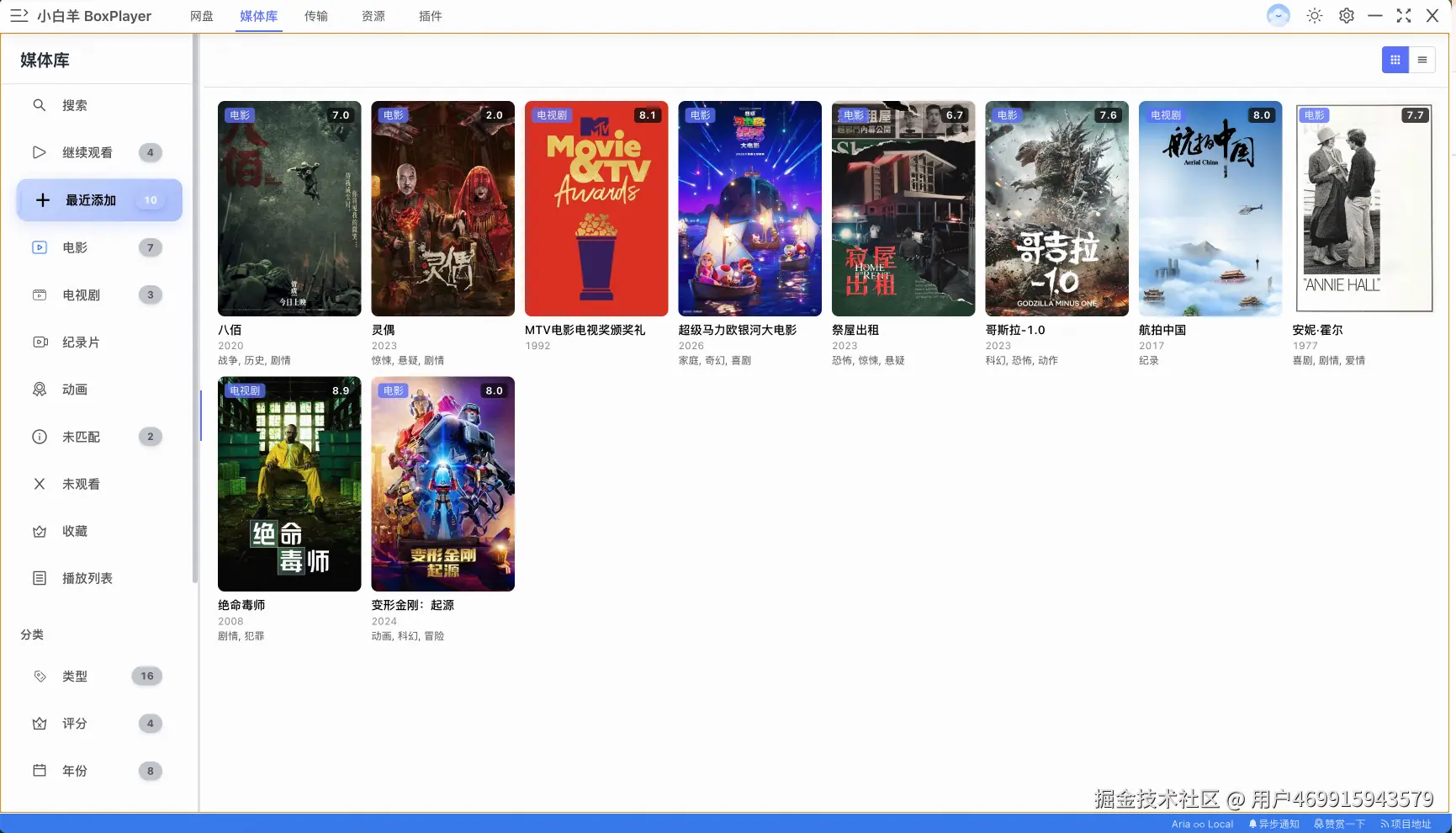Screen dimensions: 1456x833
Task: Open 项目地址 link in status bar
Action: click(x=1406, y=825)
